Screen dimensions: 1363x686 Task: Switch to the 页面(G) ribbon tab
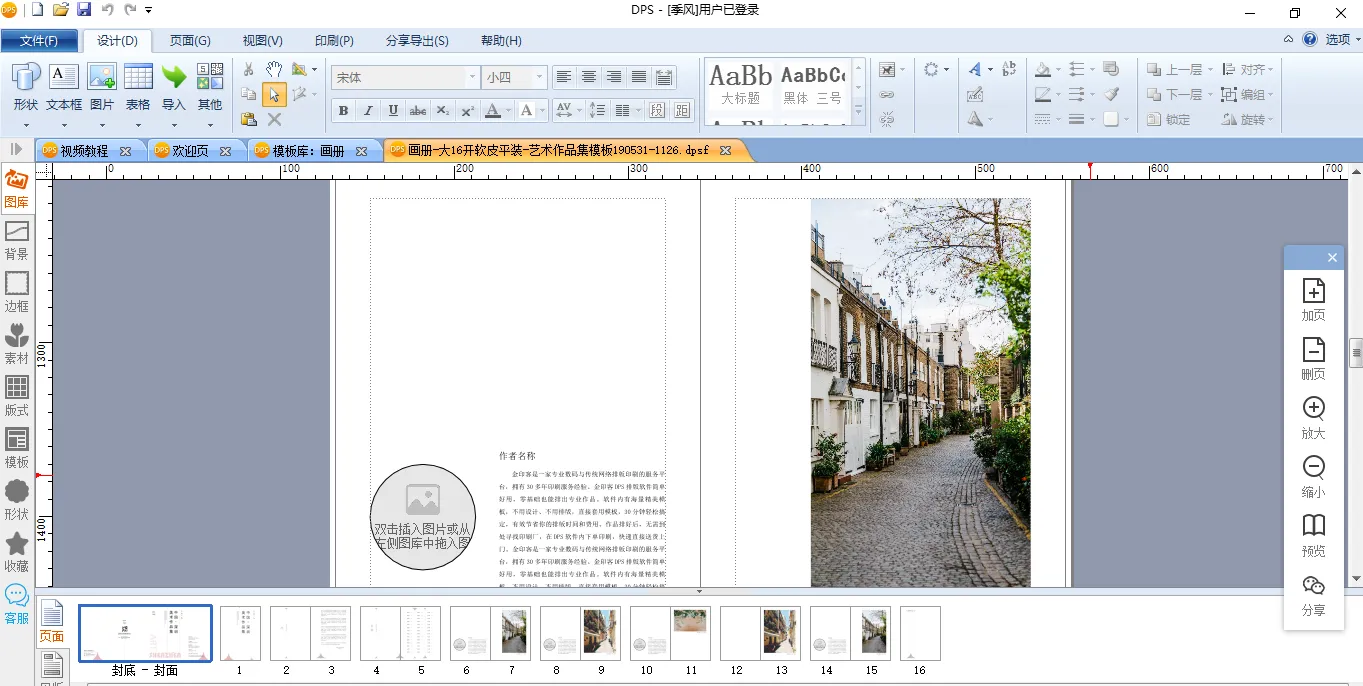tap(190, 41)
